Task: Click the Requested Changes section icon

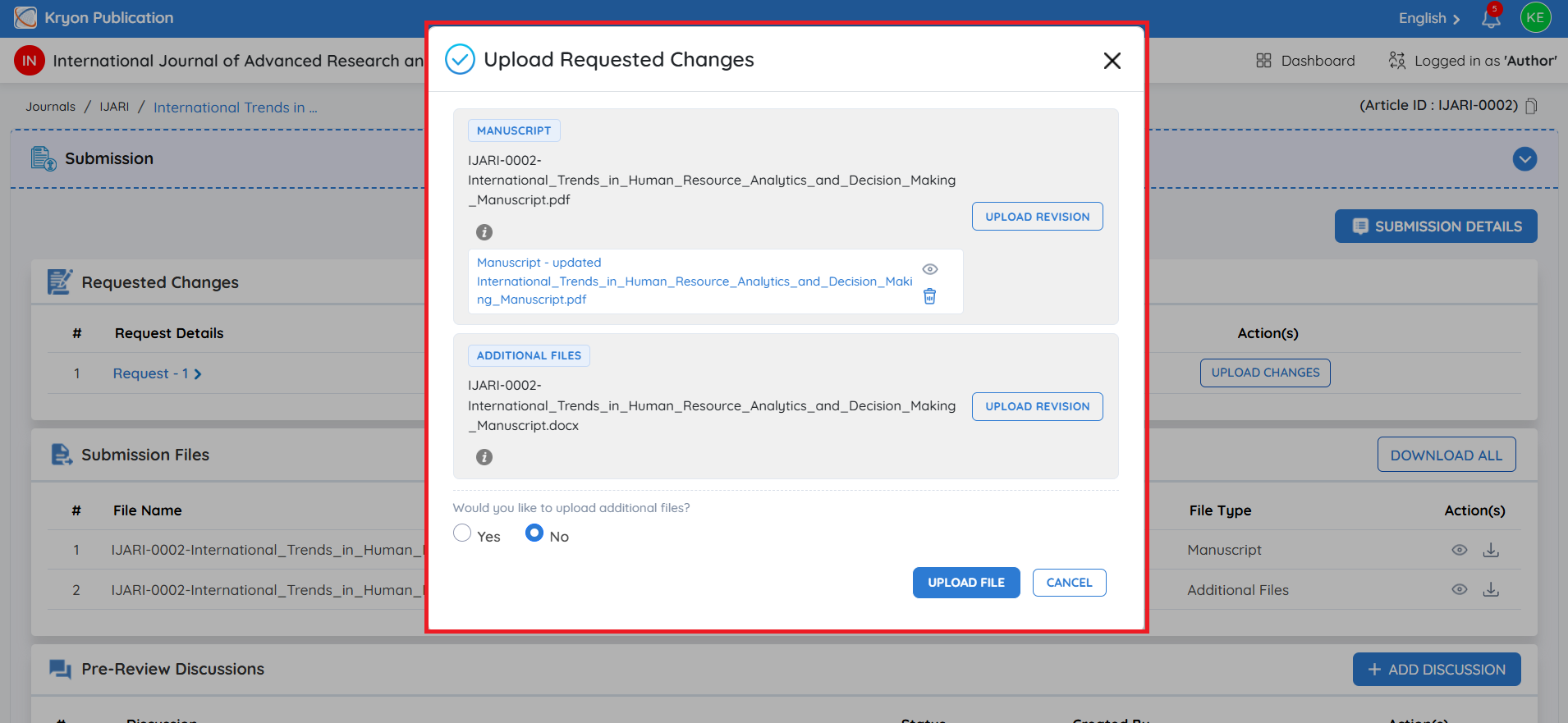Action: (x=60, y=281)
